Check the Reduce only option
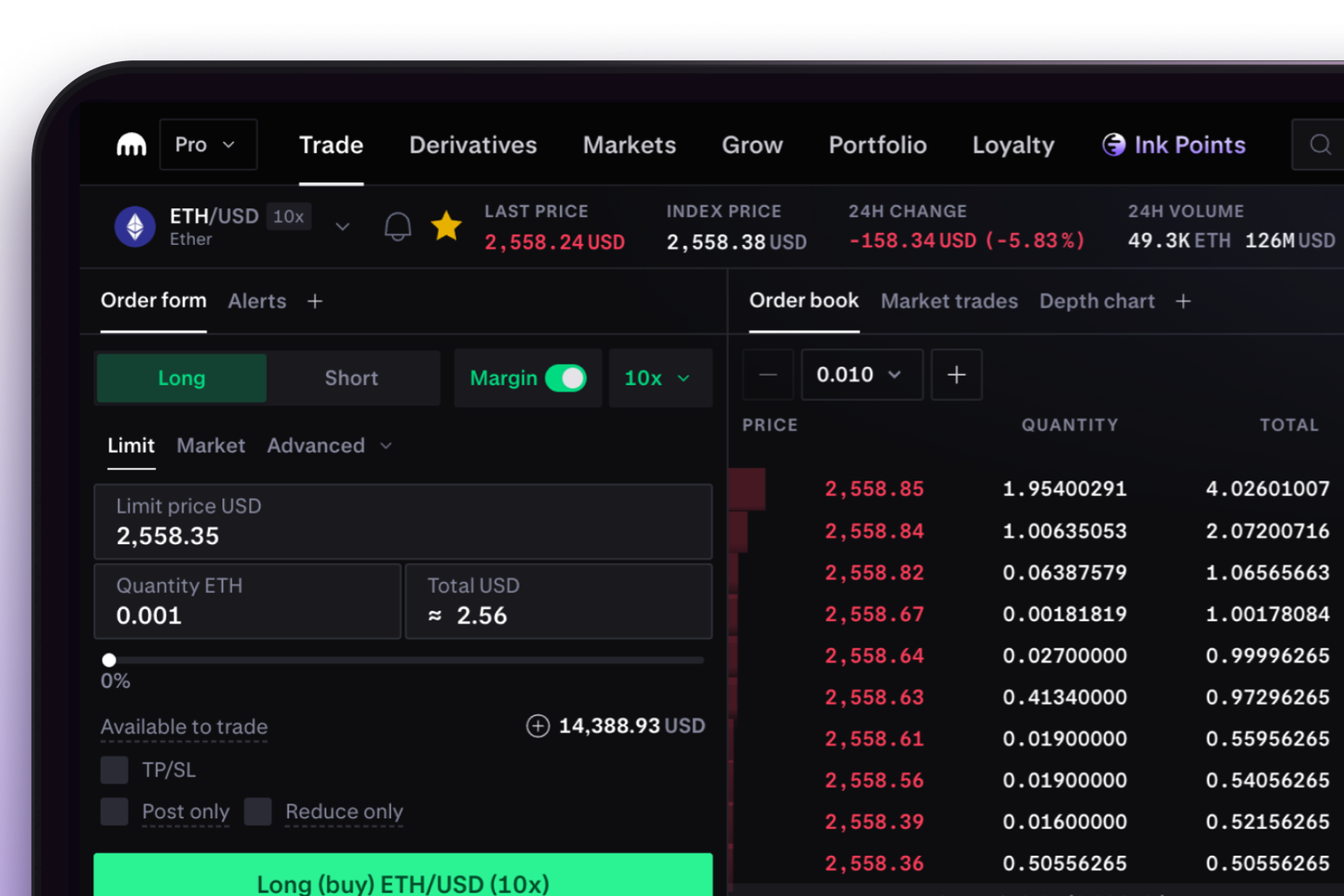 (258, 811)
